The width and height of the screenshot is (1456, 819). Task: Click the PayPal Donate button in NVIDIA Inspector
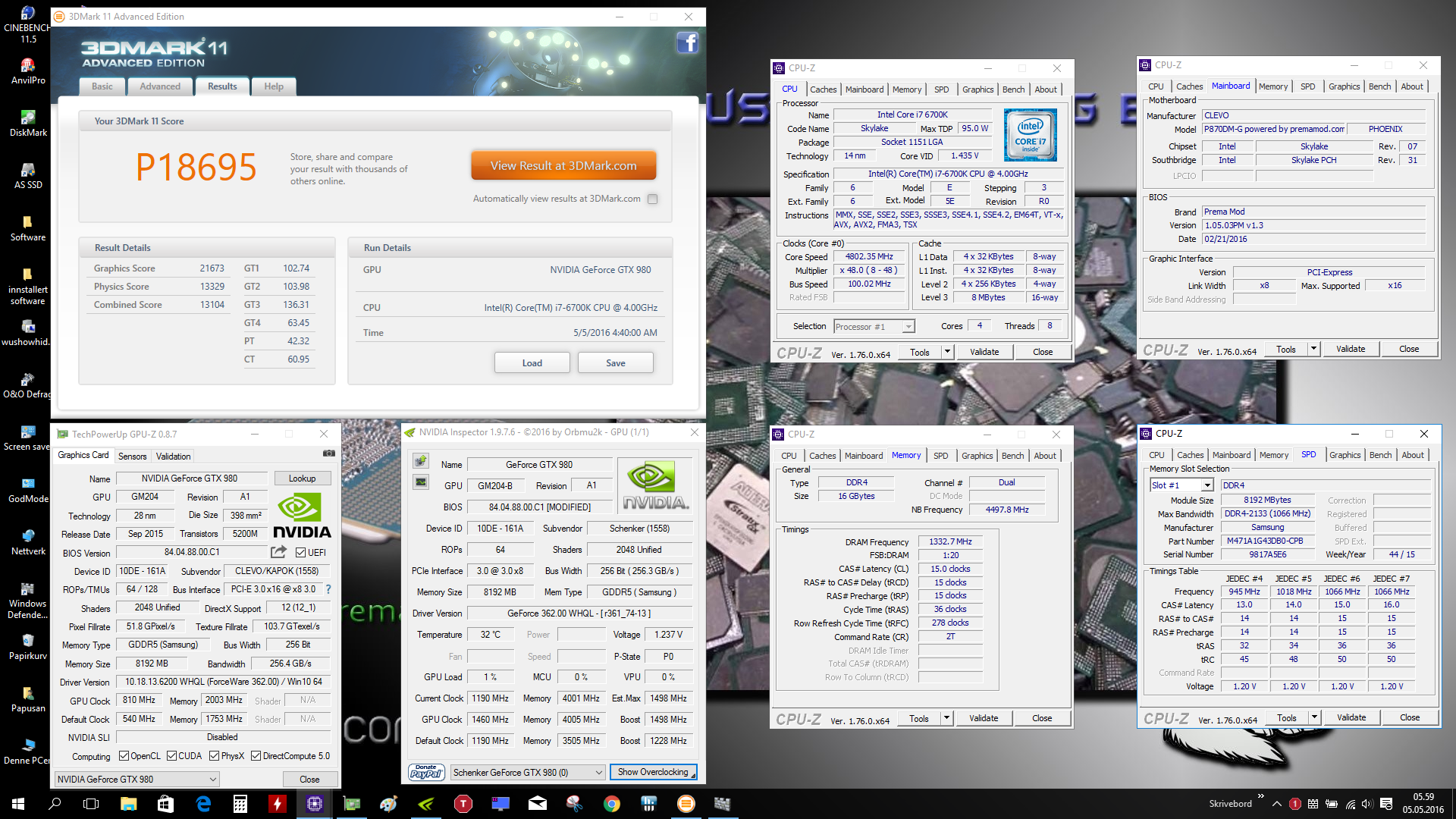pyautogui.click(x=426, y=772)
